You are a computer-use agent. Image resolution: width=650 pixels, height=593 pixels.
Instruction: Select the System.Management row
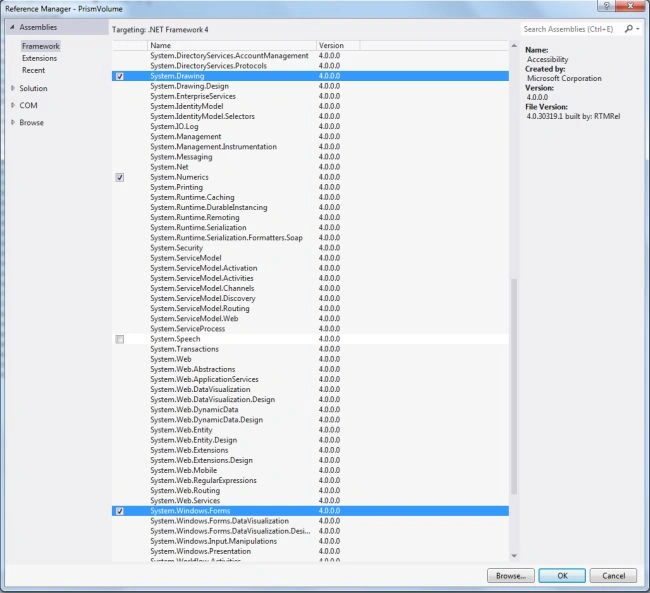310,137
